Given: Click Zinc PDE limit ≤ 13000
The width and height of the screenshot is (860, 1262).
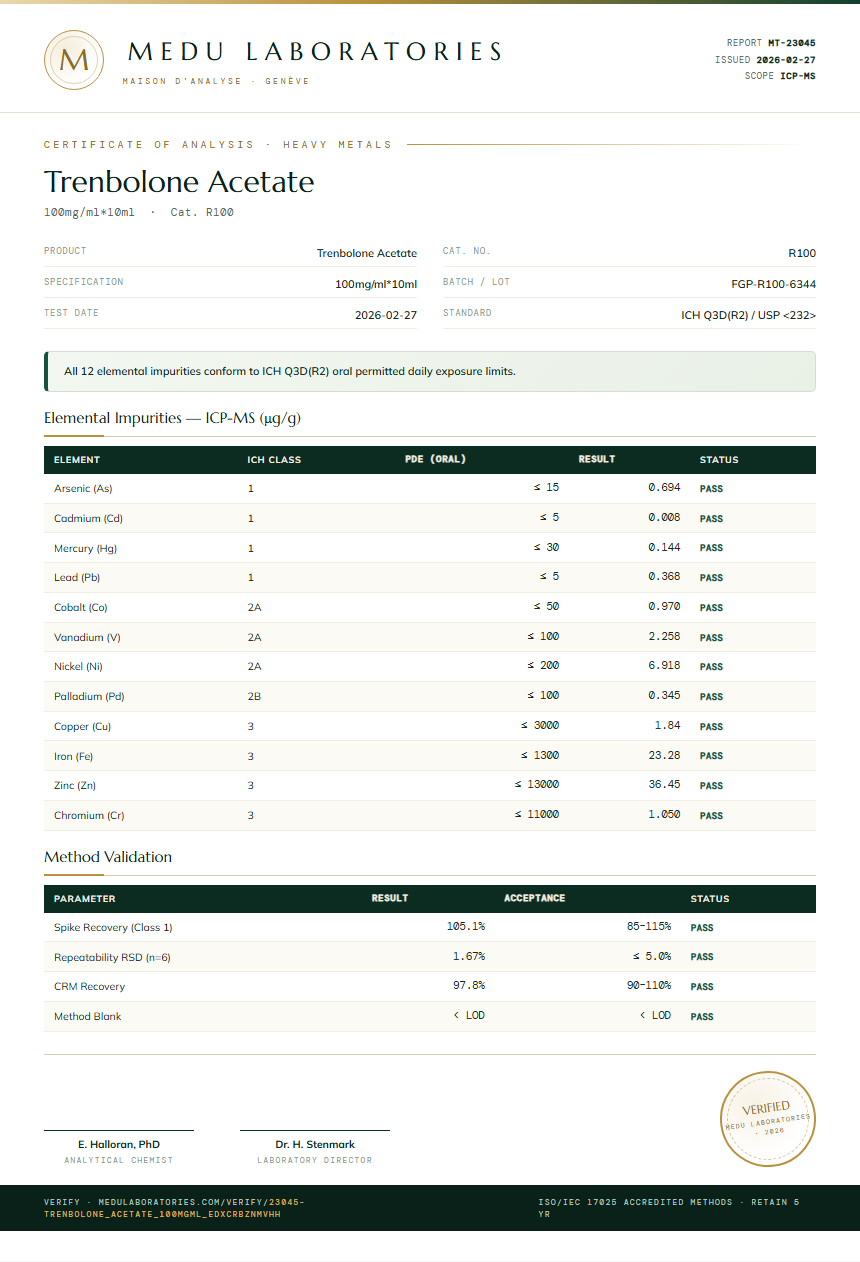Looking at the screenshot, I should click(x=537, y=785).
